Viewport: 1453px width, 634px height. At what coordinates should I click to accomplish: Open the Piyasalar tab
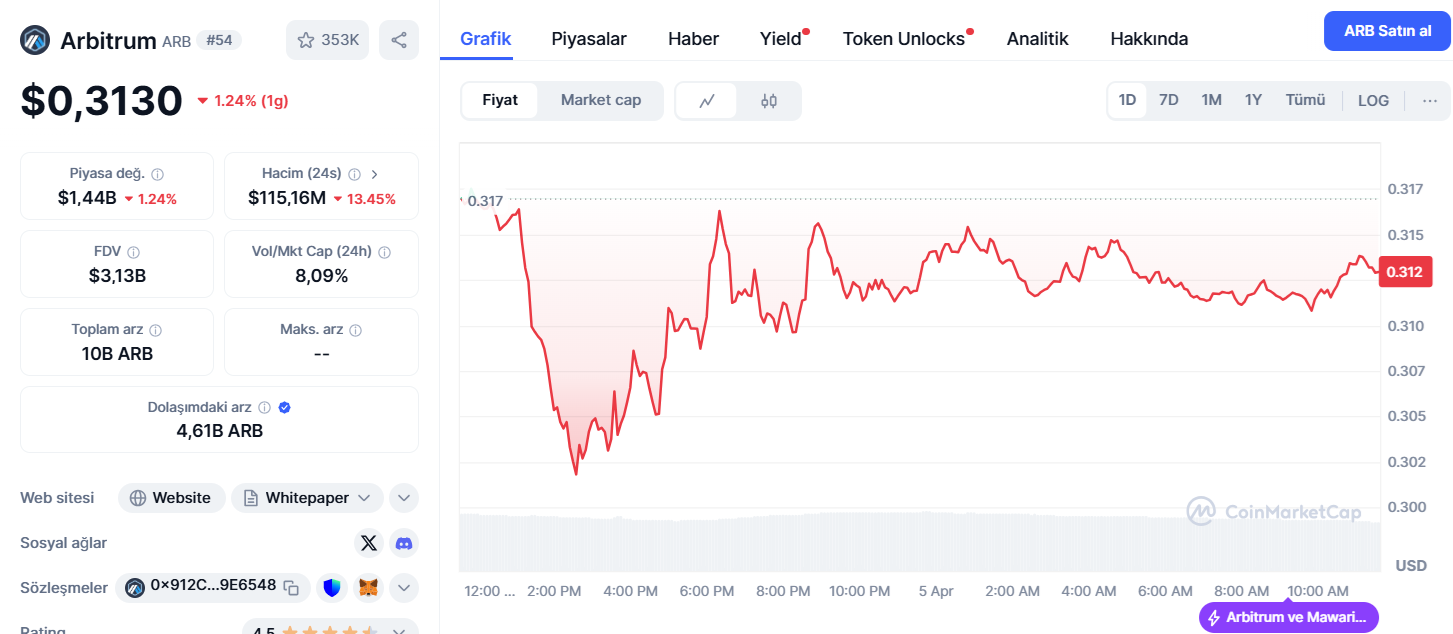tap(589, 39)
